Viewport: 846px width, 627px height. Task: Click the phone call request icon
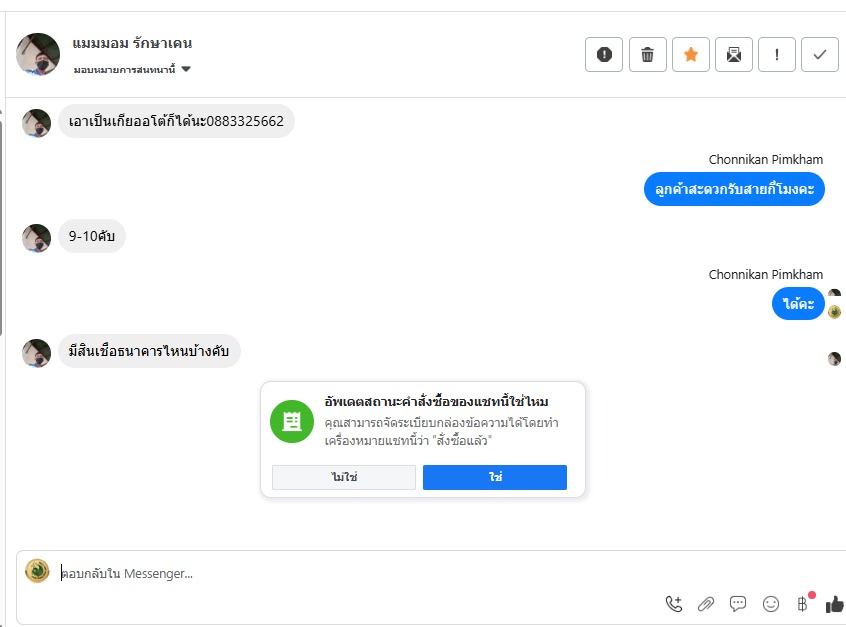pyautogui.click(x=674, y=604)
